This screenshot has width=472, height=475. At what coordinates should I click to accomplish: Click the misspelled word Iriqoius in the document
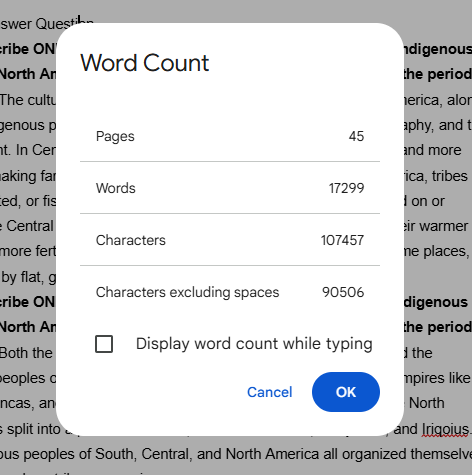click(445, 429)
